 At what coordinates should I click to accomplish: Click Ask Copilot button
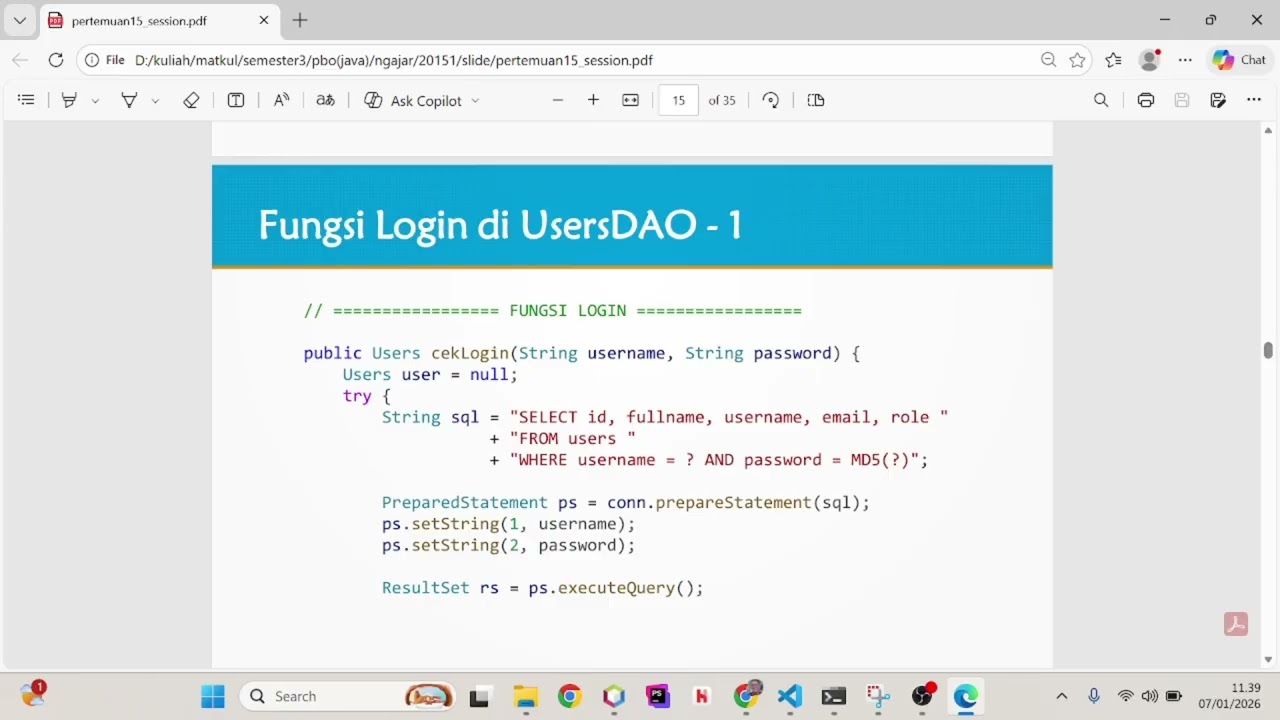(x=413, y=100)
